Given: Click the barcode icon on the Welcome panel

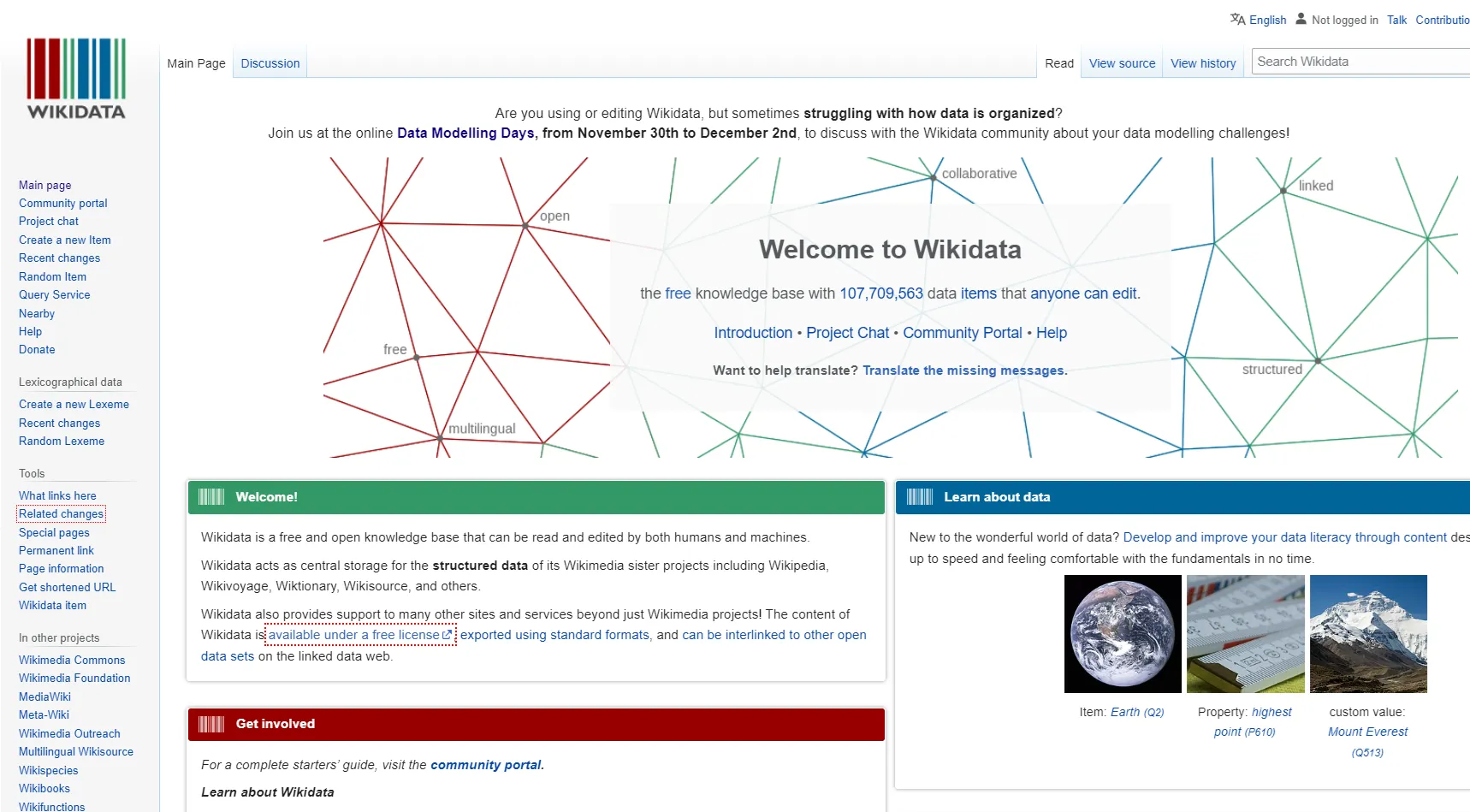Looking at the screenshot, I should (x=210, y=496).
